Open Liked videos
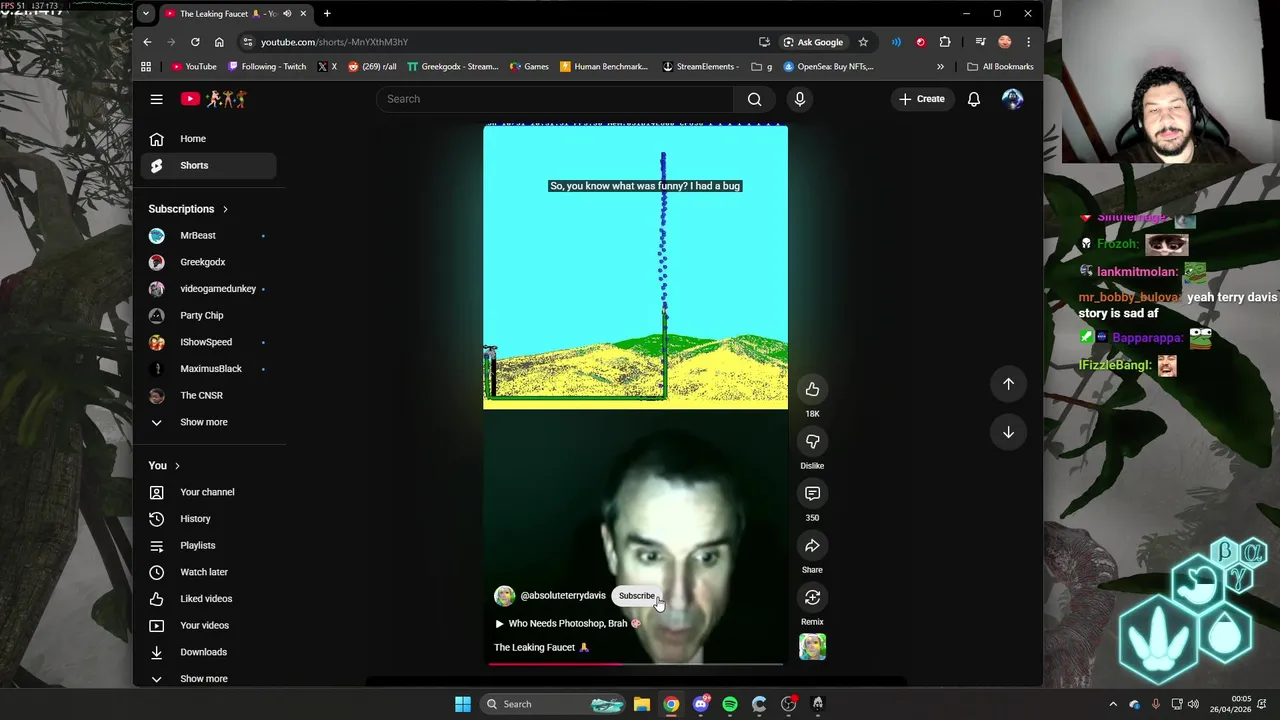1280x720 pixels. pyautogui.click(x=207, y=599)
